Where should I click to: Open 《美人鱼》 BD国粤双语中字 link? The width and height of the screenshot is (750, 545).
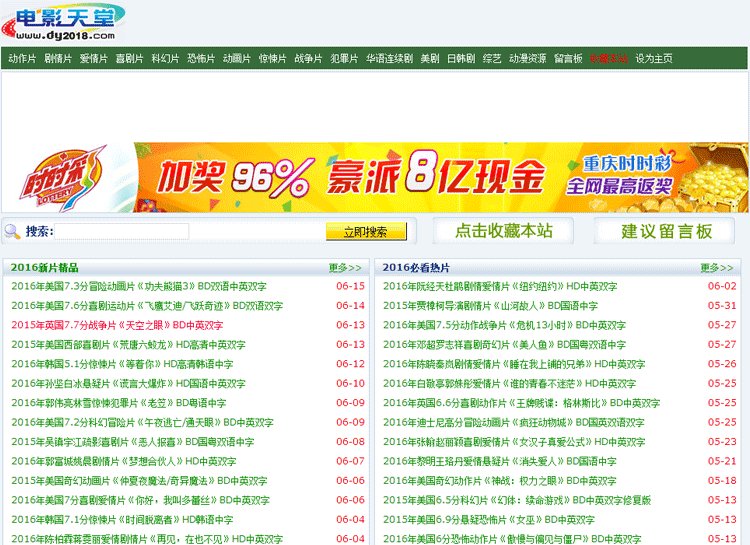click(x=504, y=345)
